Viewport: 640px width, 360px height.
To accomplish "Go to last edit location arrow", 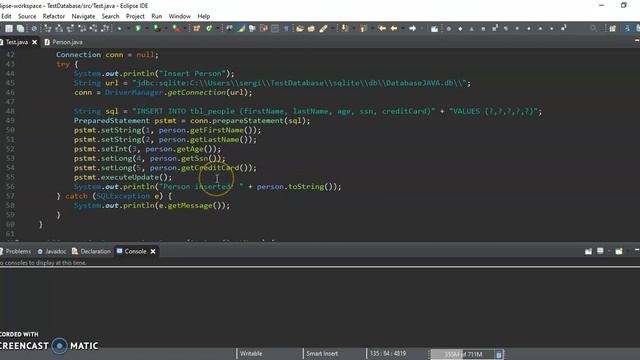I will [x=382, y=29].
